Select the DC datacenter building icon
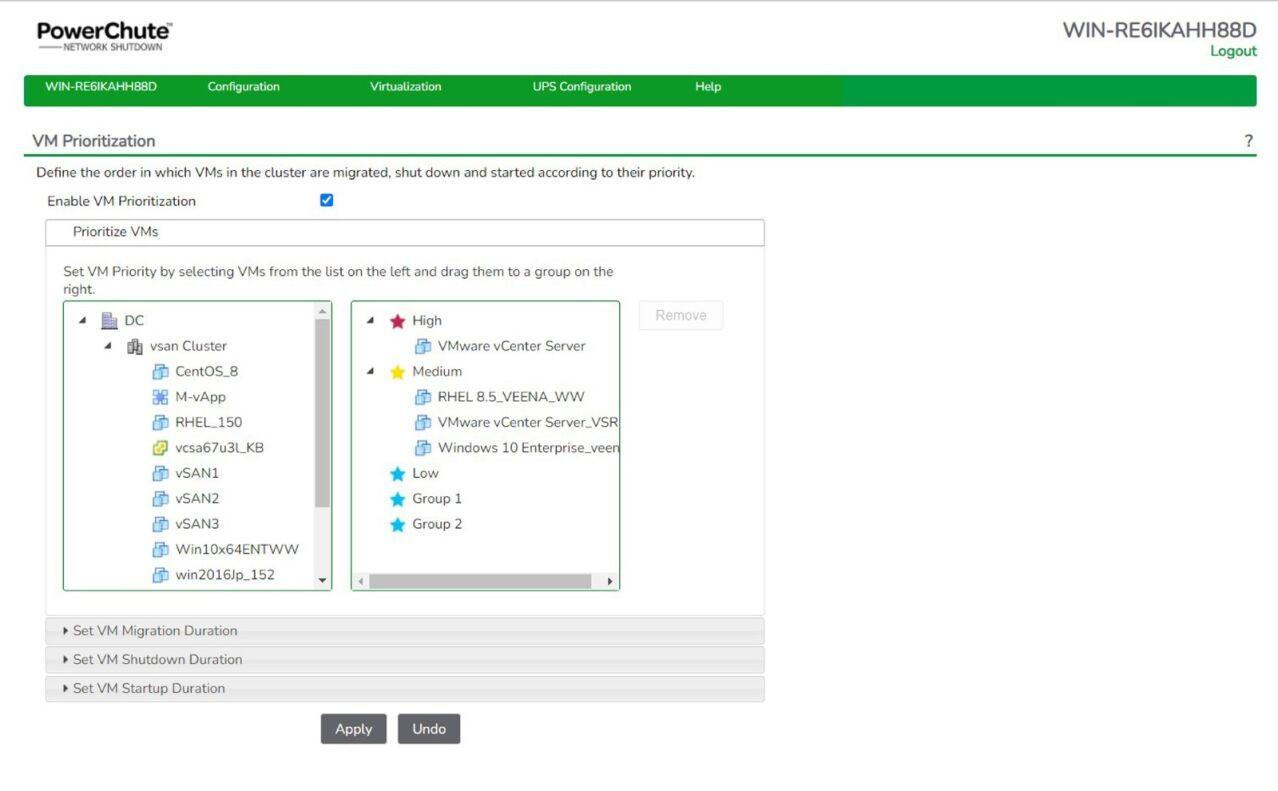The image size is (1278, 791). 110,321
